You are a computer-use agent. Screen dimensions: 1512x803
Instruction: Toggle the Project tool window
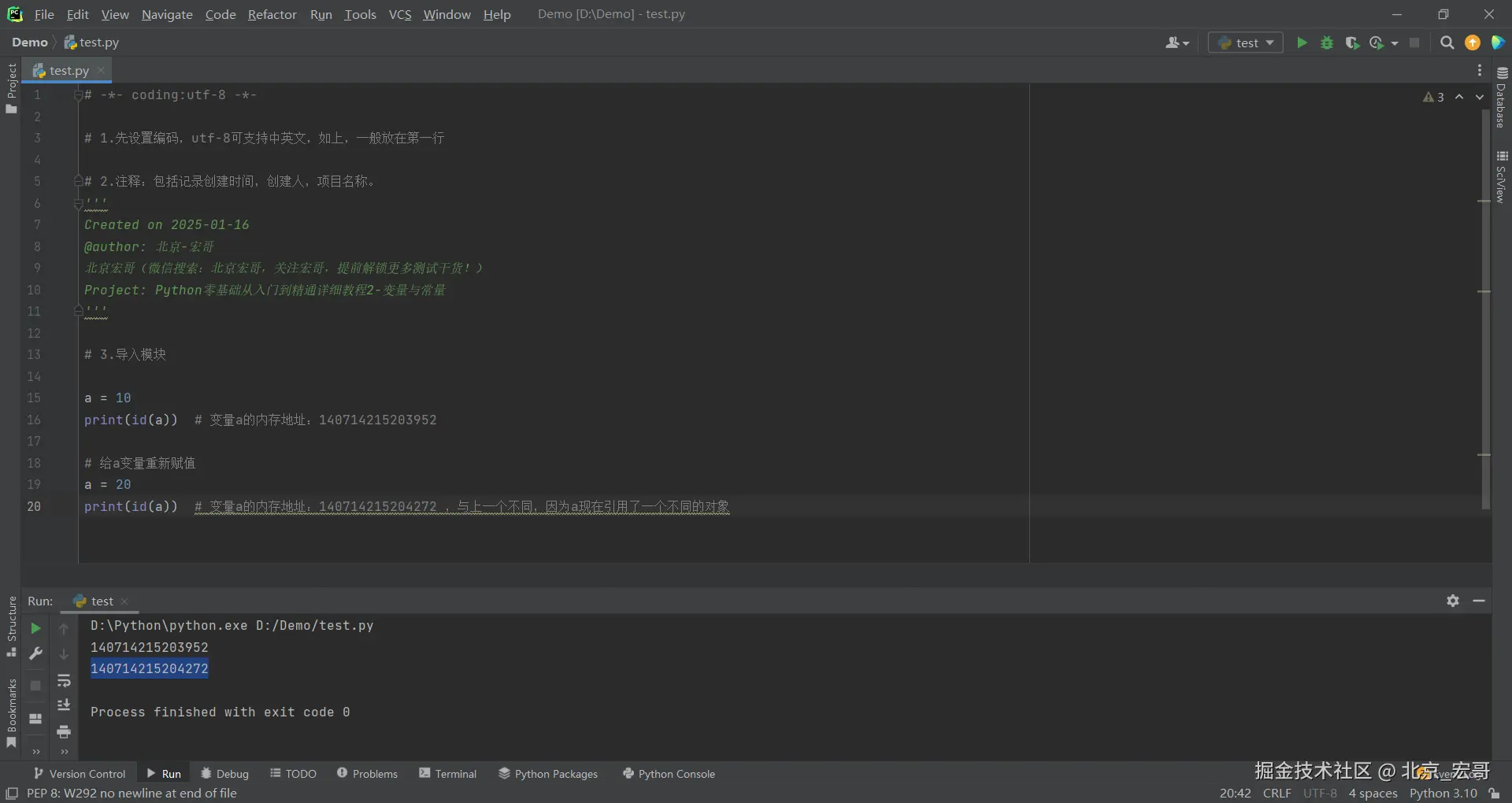click(11, 88)
